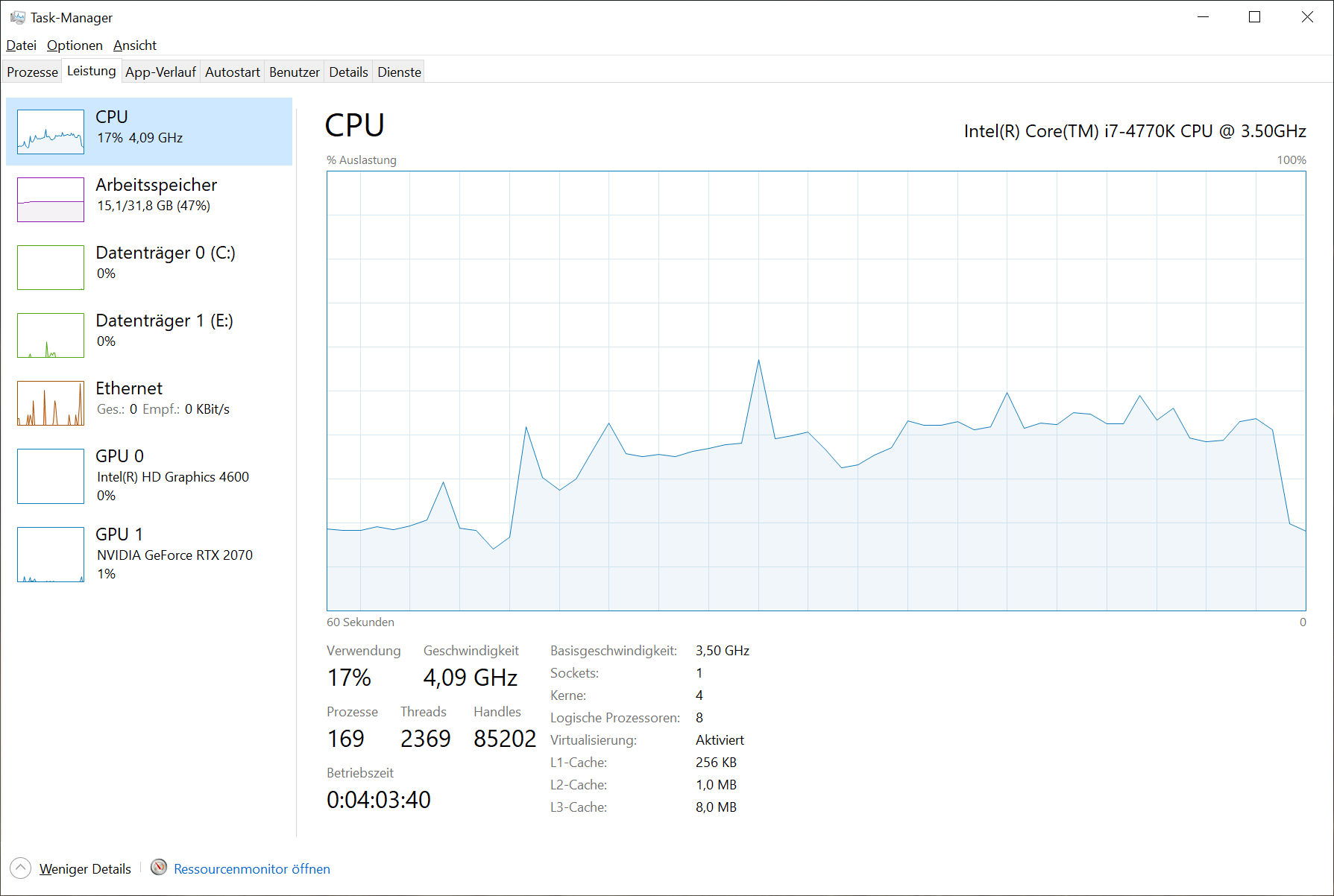Switch to the App-Verlauf tab
1334x896 pixels.
tap(160, 72)
